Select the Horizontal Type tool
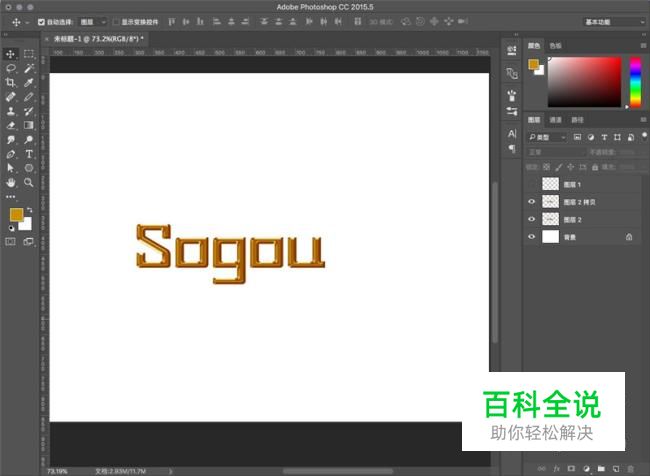Screen dimensions: 650x476 pos(29,154)
